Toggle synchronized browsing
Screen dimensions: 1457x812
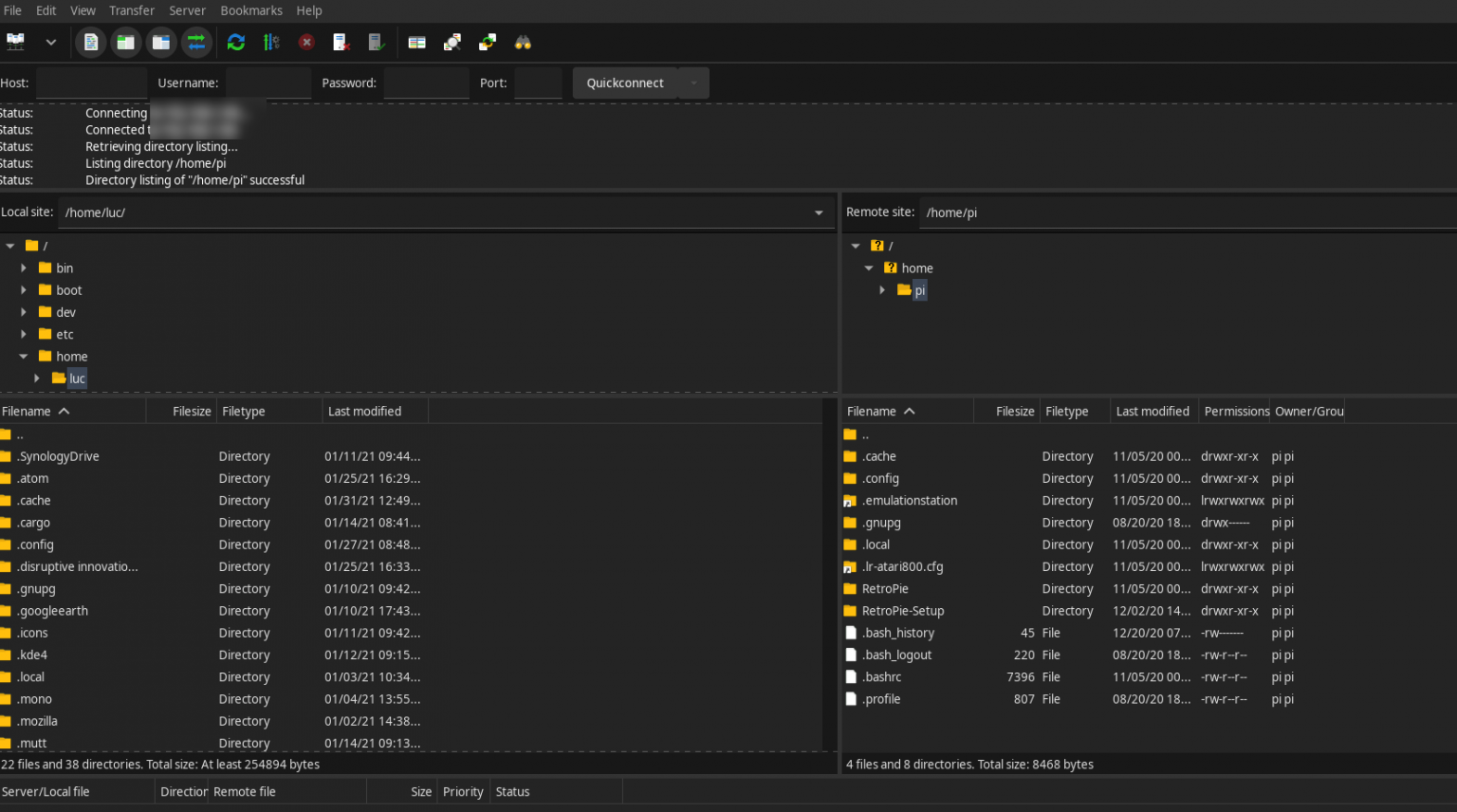click(x=488, y=42)
